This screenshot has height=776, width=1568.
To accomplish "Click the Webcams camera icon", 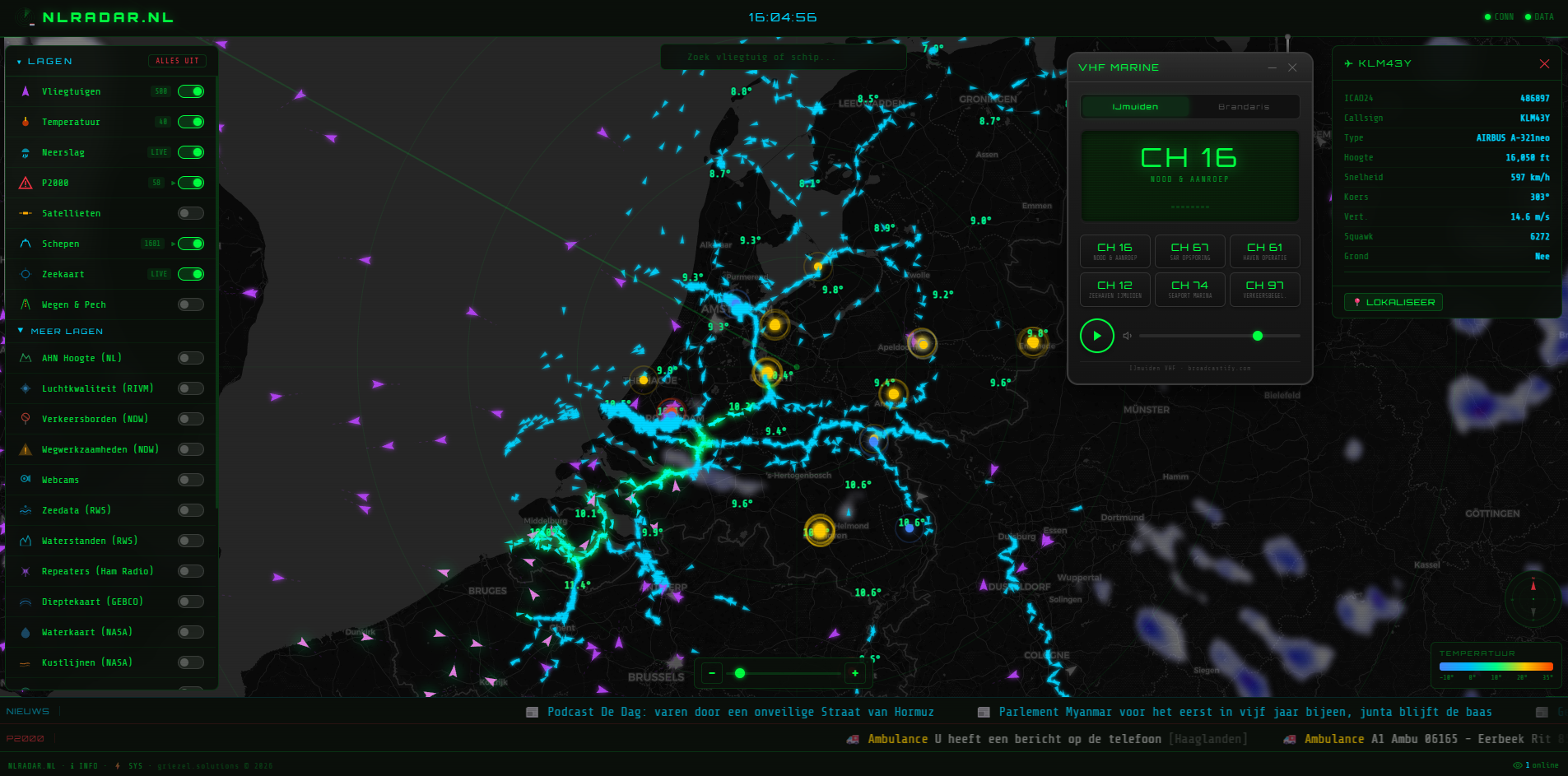I will click(24, 480).
